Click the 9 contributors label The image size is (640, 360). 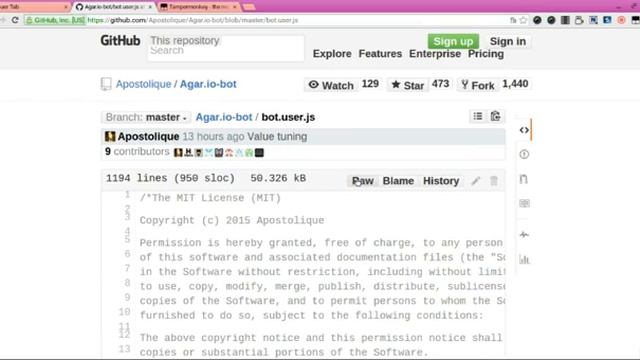click(x=137, y=151)
